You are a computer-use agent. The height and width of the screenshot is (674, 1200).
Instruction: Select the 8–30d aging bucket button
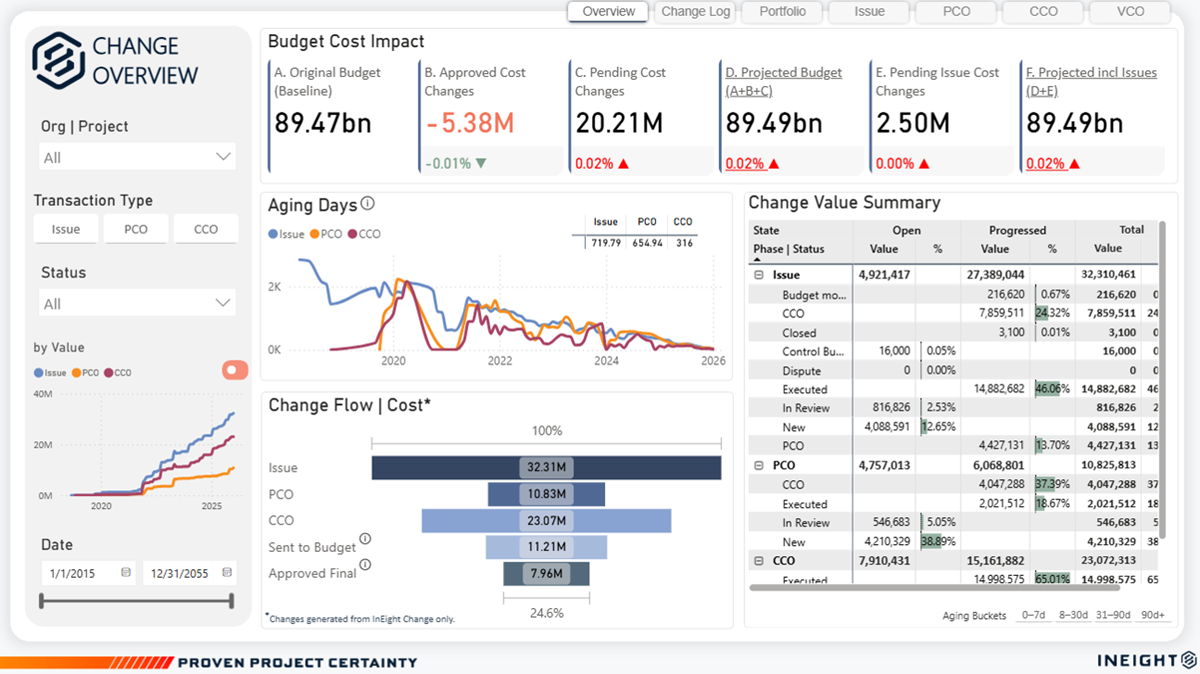pos(1073,615)
